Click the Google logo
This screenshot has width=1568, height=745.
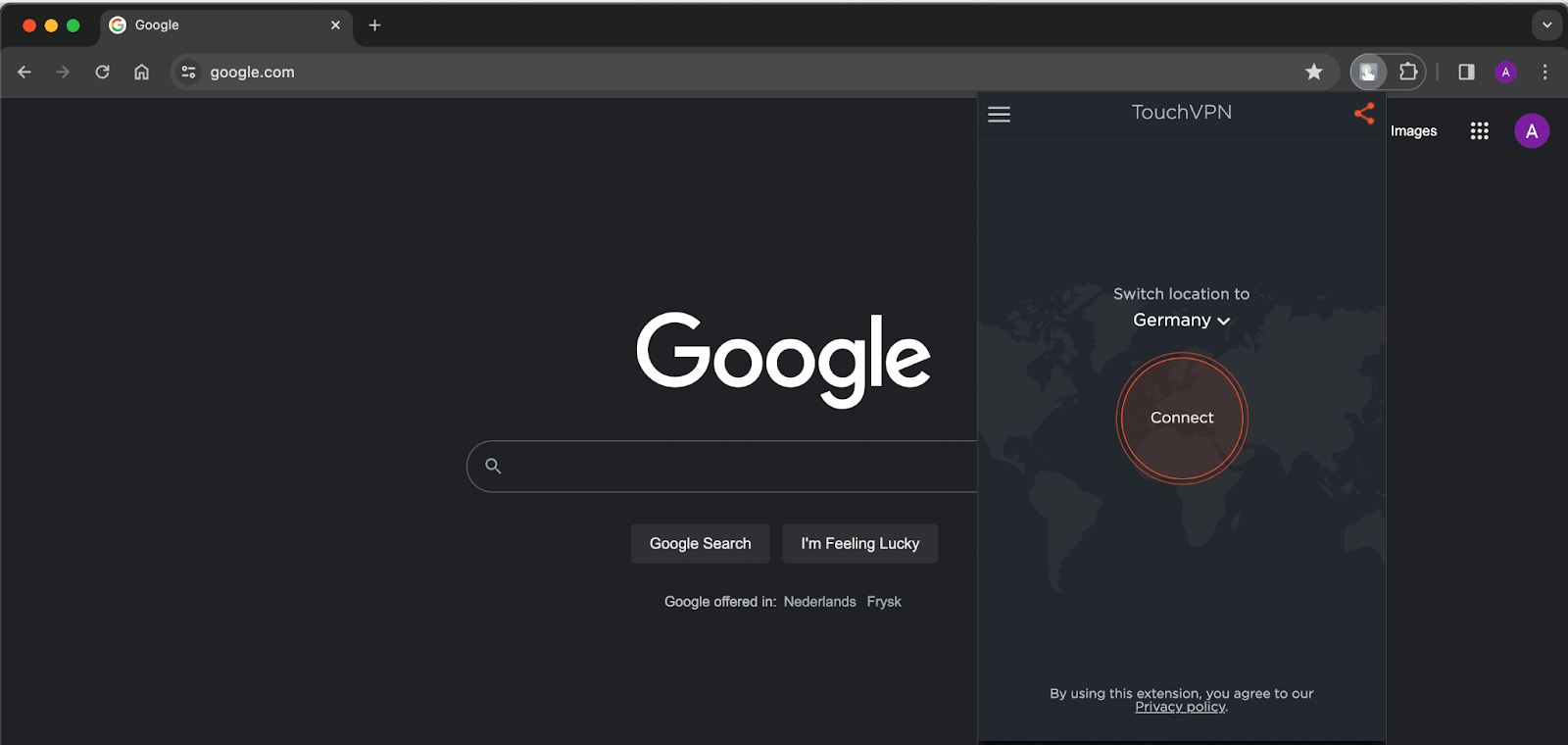[x=784, y=359]
